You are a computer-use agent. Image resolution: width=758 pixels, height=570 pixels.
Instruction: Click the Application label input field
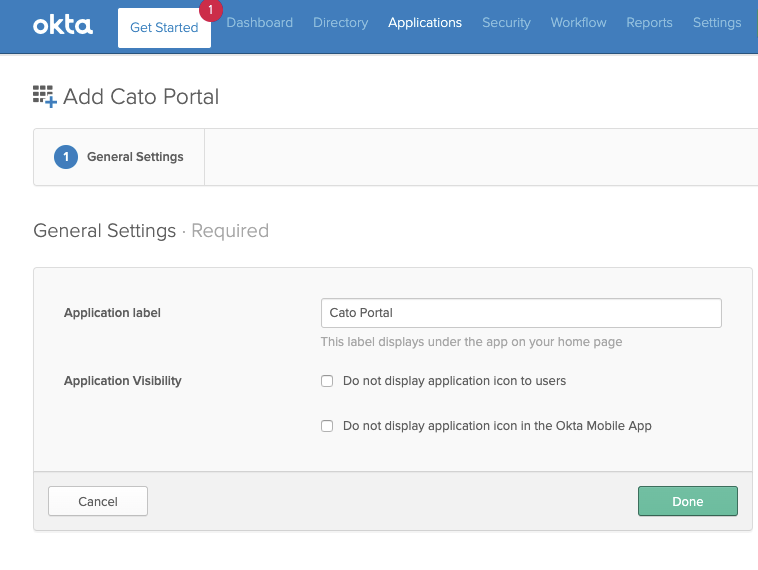(521, 313)
